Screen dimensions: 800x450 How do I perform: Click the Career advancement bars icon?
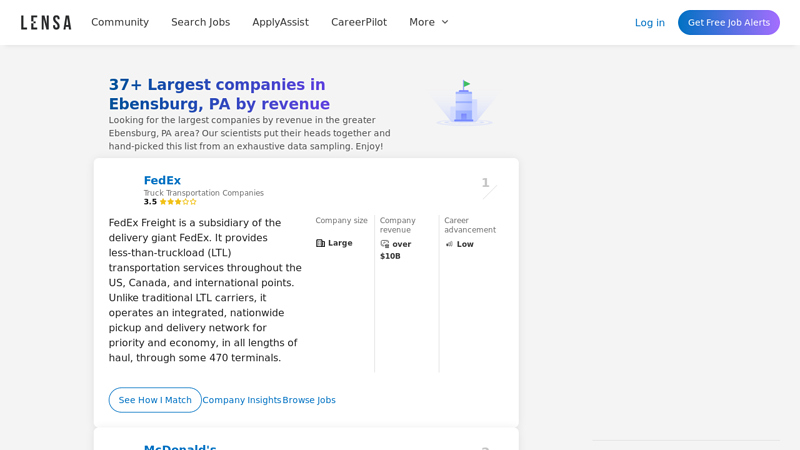point(449,244)
